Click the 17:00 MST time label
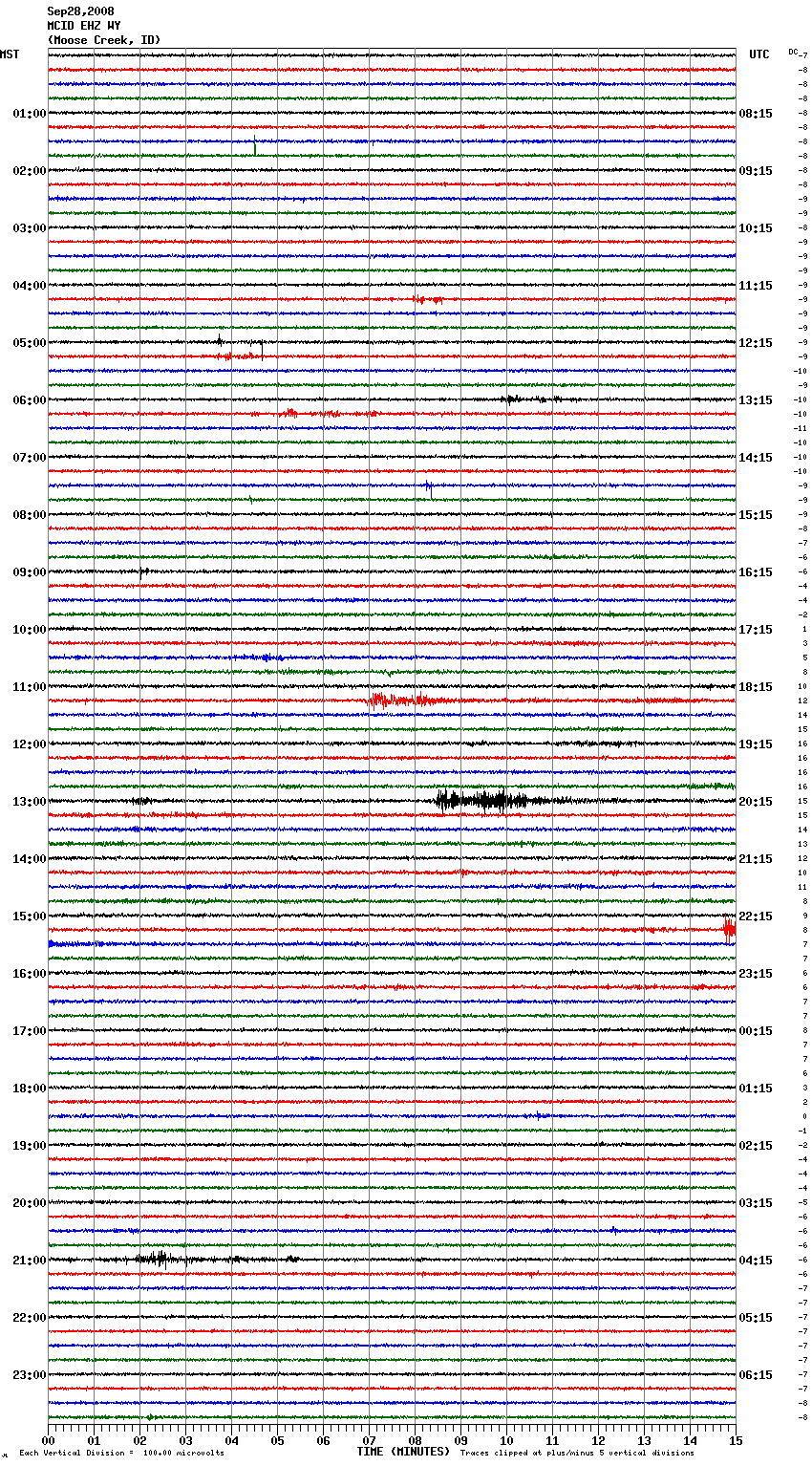Viewport: 812px width, 1466px height. [30, 1031]
